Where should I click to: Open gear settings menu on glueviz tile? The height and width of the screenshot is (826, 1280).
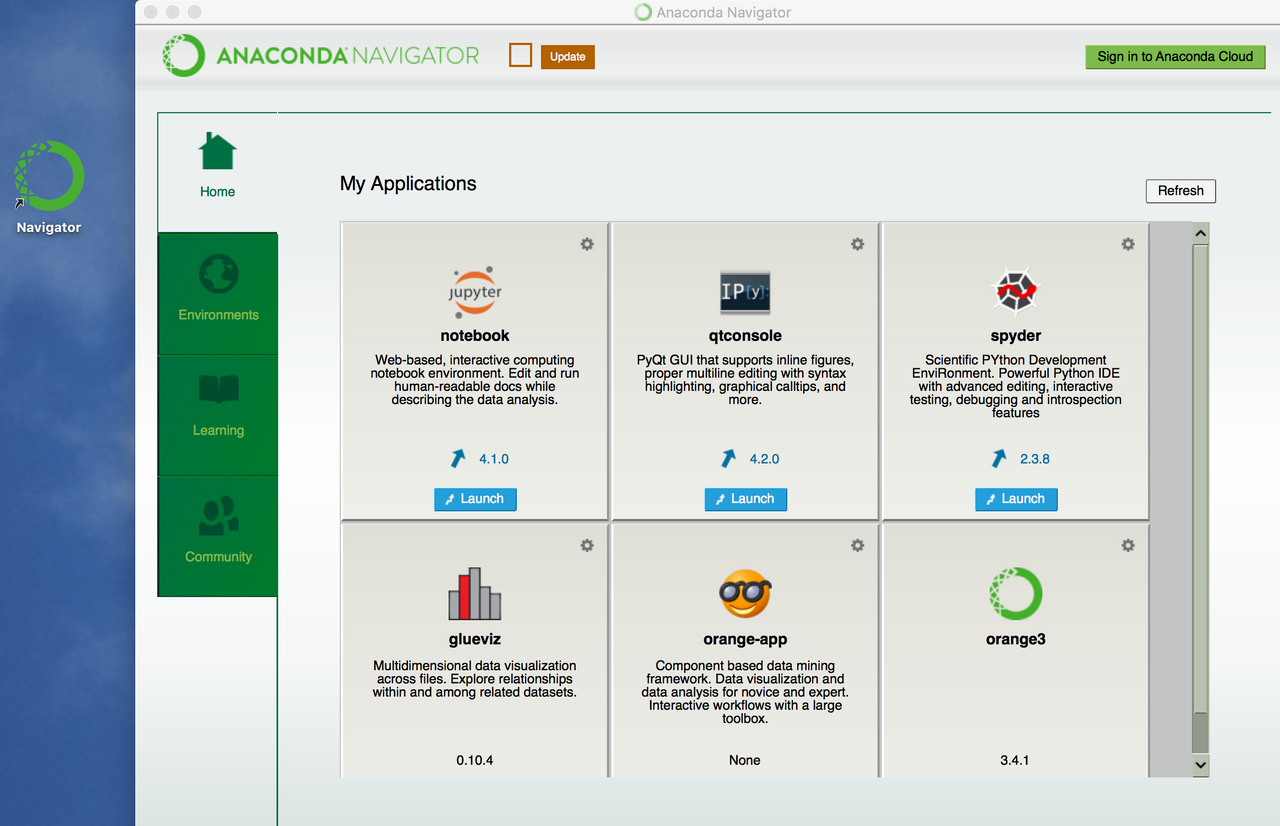coord(587,545)
